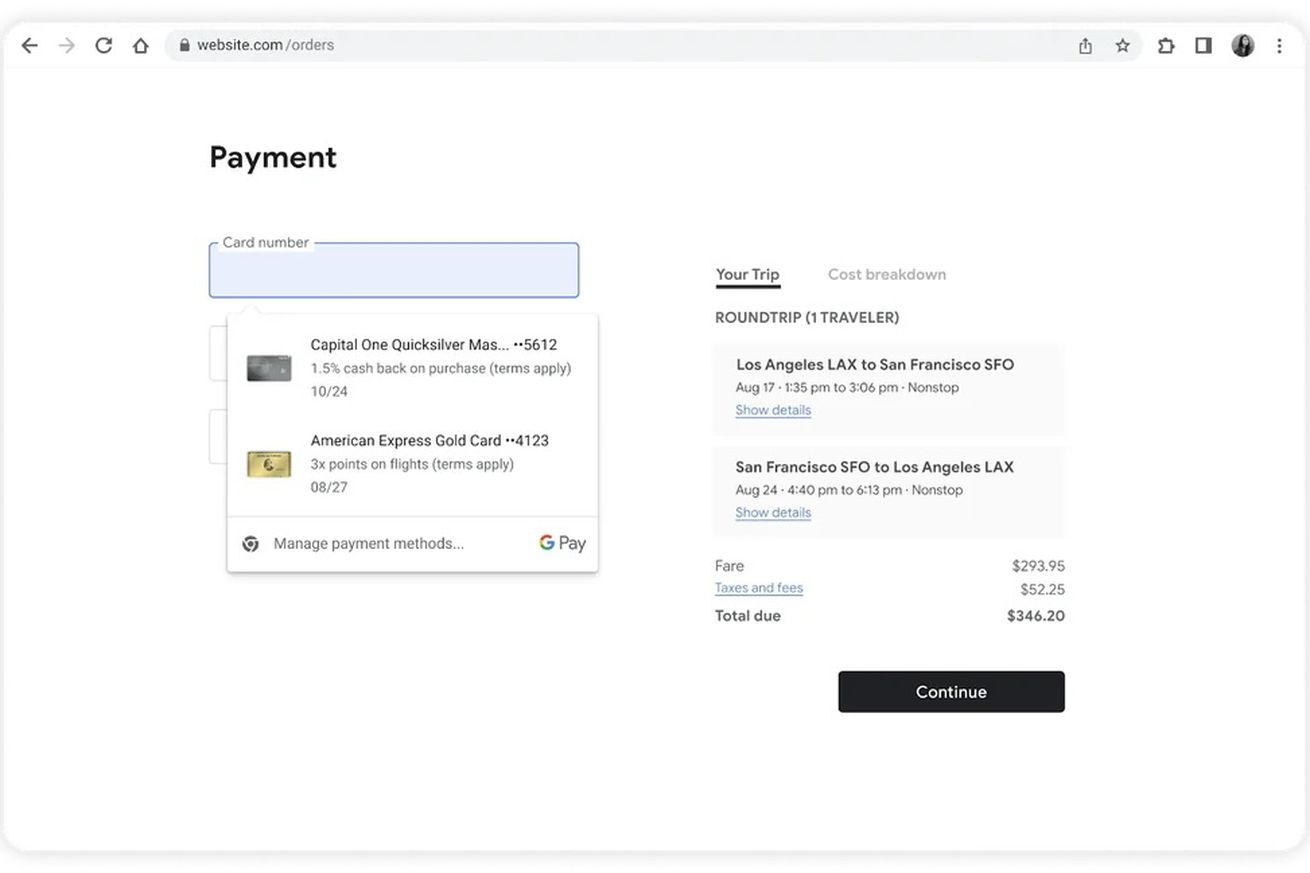
Task: Show details for LAX to SFO flight
Action: tap(773, 410)
